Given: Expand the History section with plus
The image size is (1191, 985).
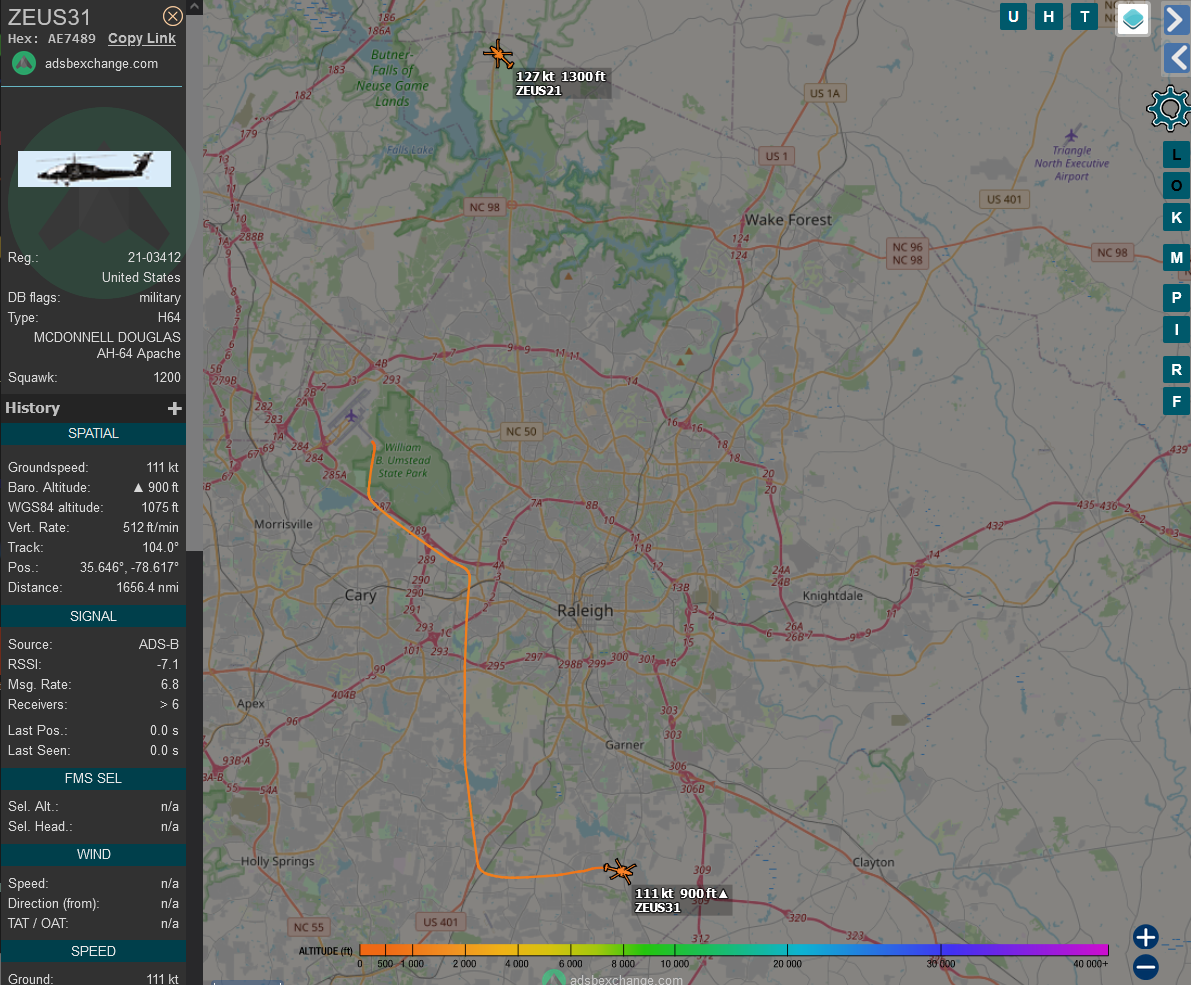Looking at the screenshot, I should click(x=175, y=409).
